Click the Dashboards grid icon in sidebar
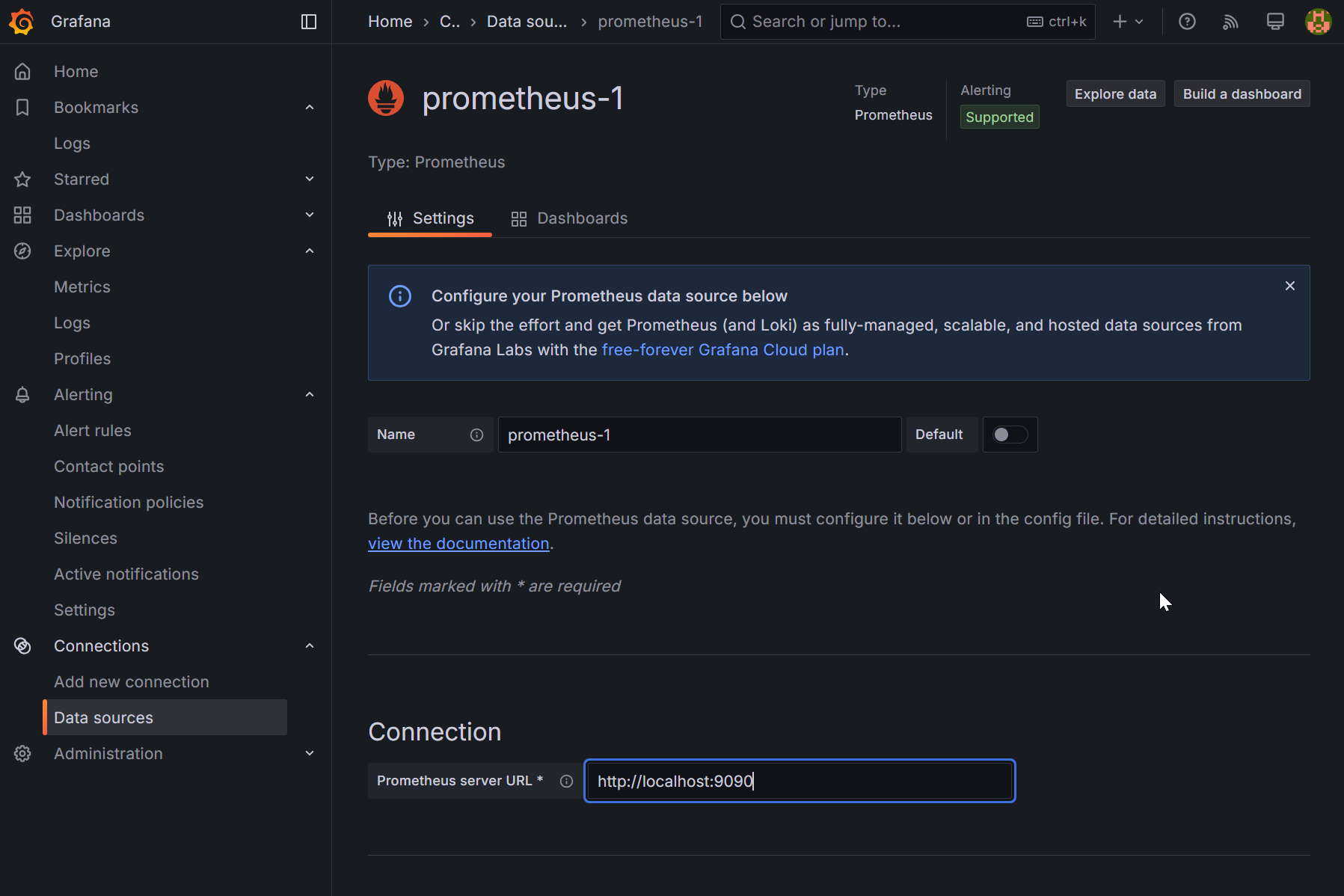1344x896 pixels. 22,215
